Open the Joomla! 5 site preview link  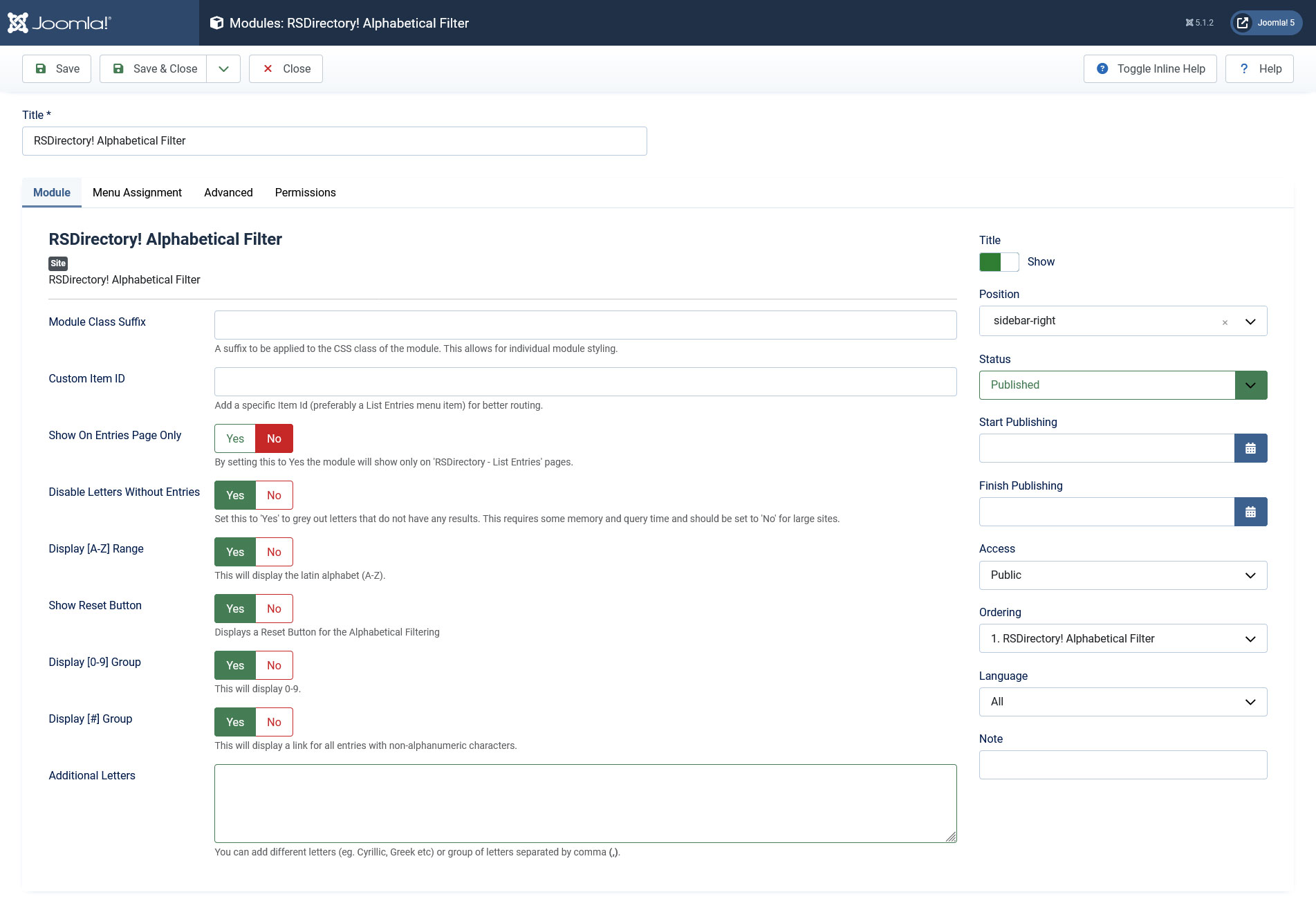(1266, 23)
